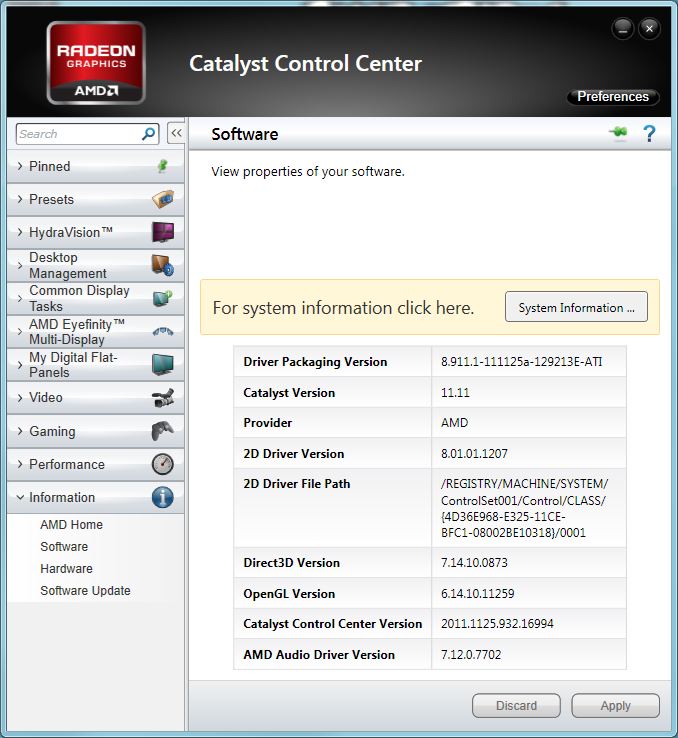Viewport: 678px width, 738px height.
Task: Open Software Update under Information
Action: pos(85,591)
